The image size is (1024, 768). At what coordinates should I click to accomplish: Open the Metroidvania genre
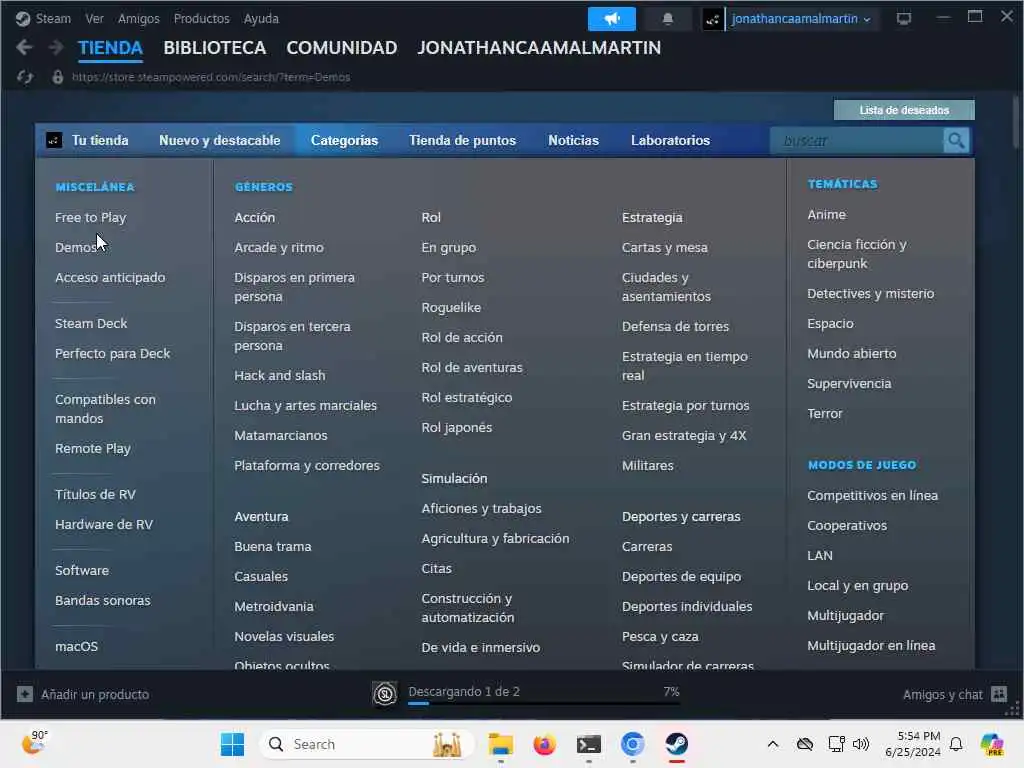coord(274,607)
